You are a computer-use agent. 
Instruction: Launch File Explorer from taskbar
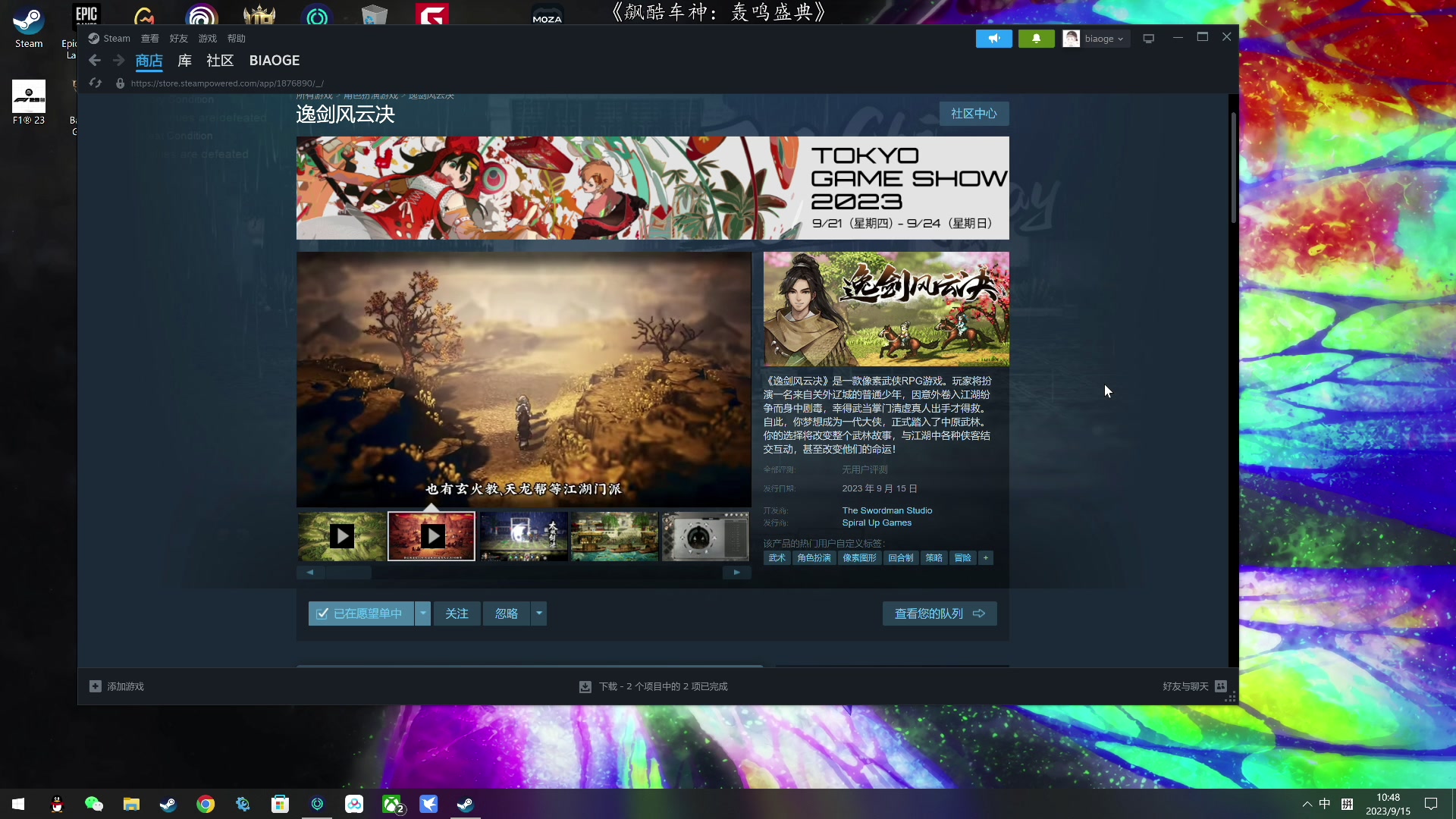[131, 804]
